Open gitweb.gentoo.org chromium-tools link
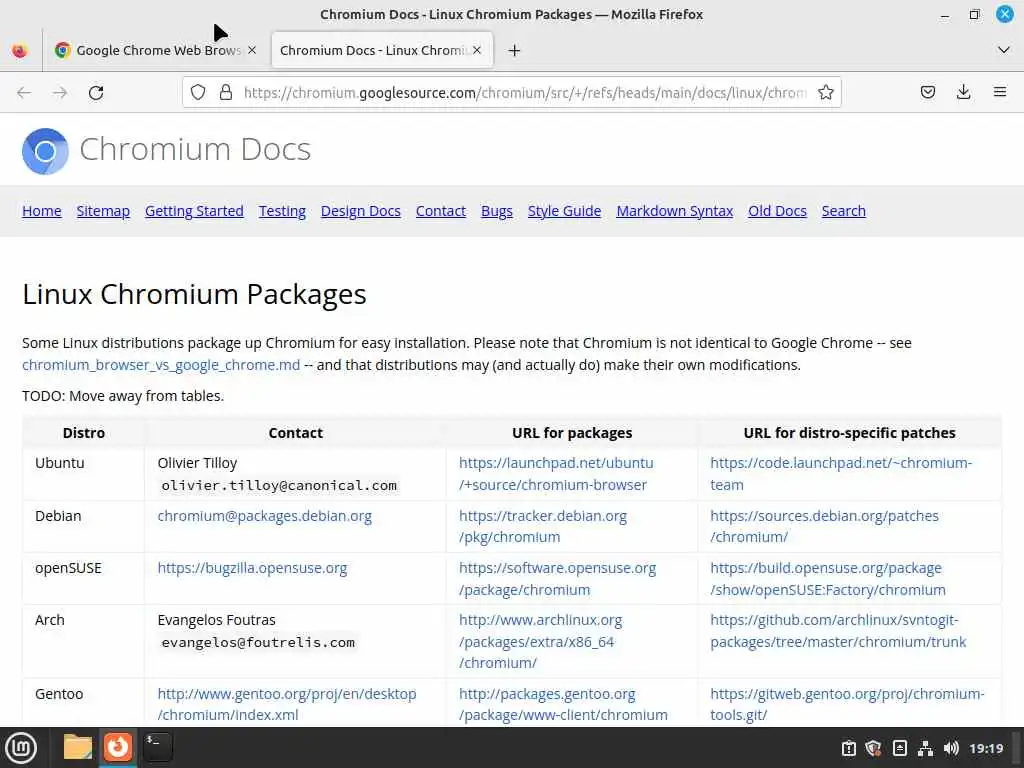 pyautogui.click(x=847, y=704)
